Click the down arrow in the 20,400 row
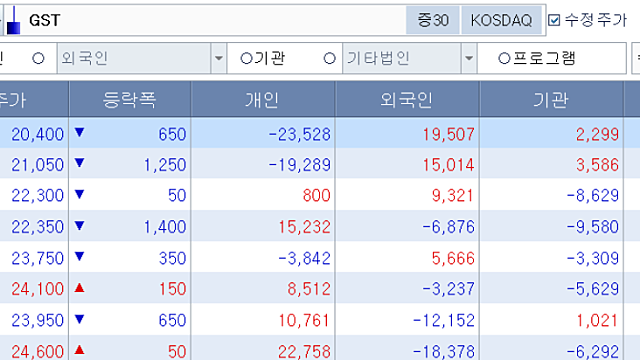Screen dimensions: 640x360 click(80, 132)
